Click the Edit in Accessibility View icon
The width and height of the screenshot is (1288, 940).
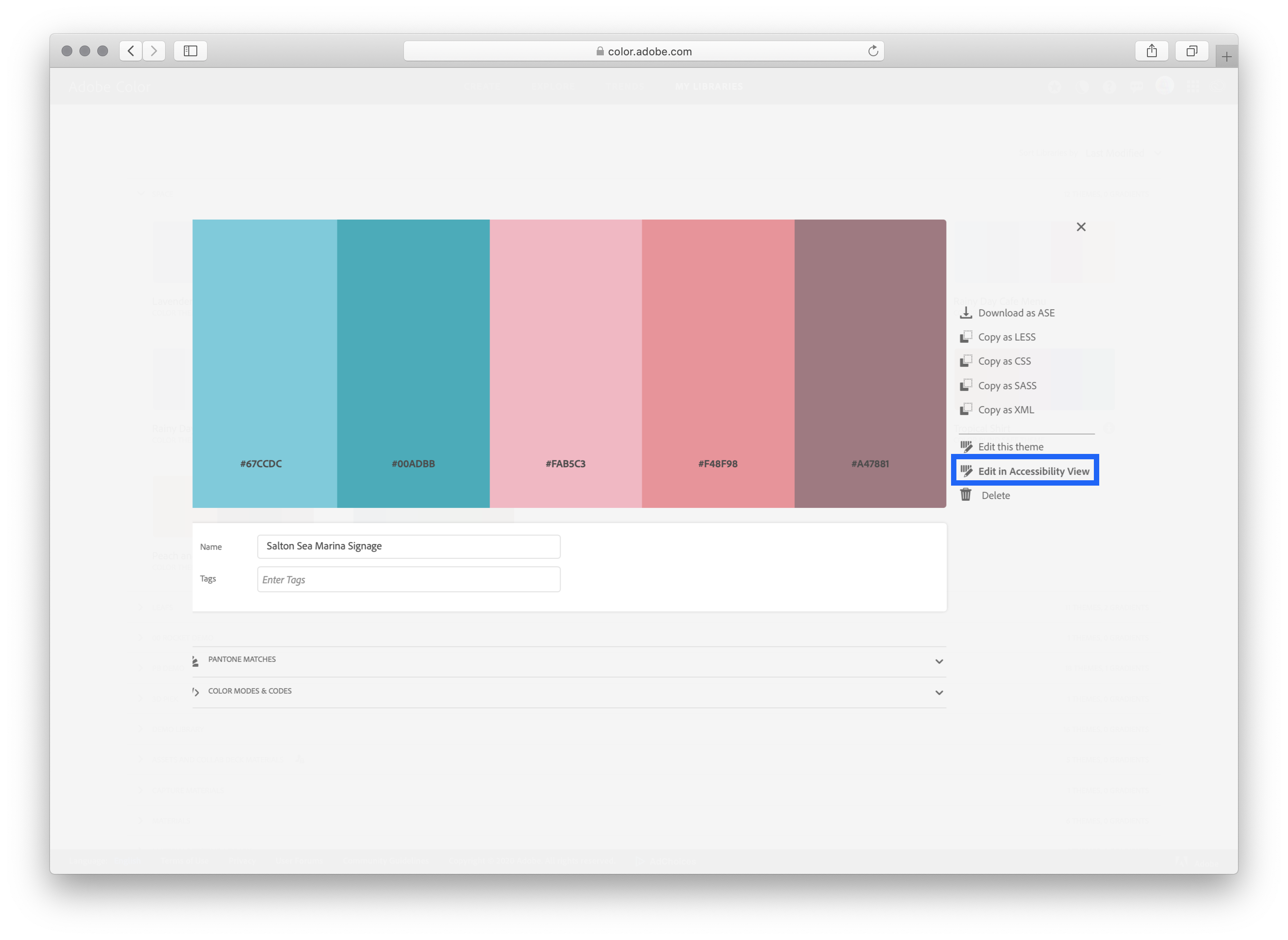click(966, 470)
